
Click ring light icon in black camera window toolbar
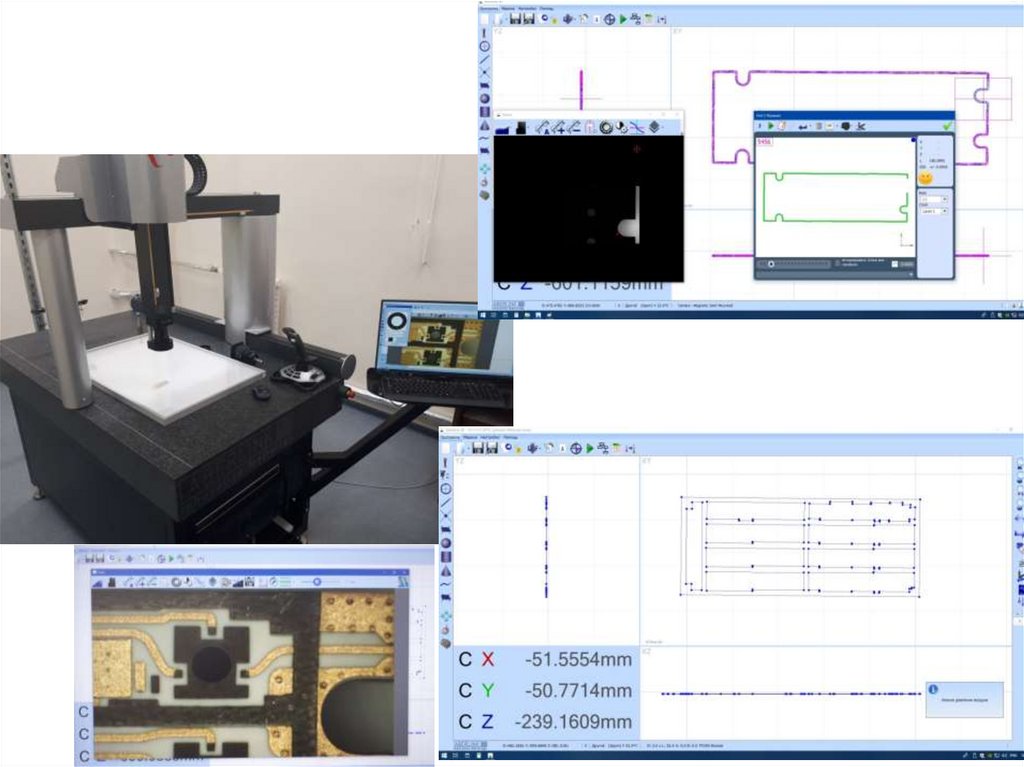[x=606, y=128]
